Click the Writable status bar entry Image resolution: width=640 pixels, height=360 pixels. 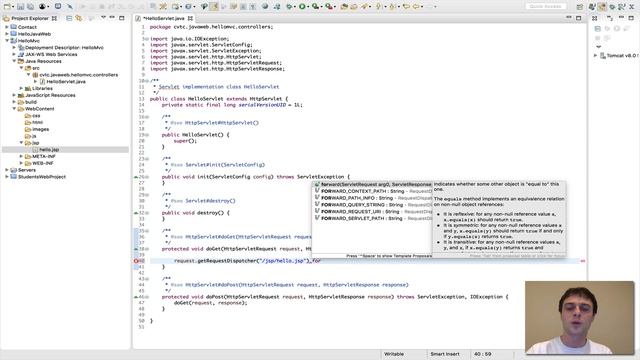(394, 354)
